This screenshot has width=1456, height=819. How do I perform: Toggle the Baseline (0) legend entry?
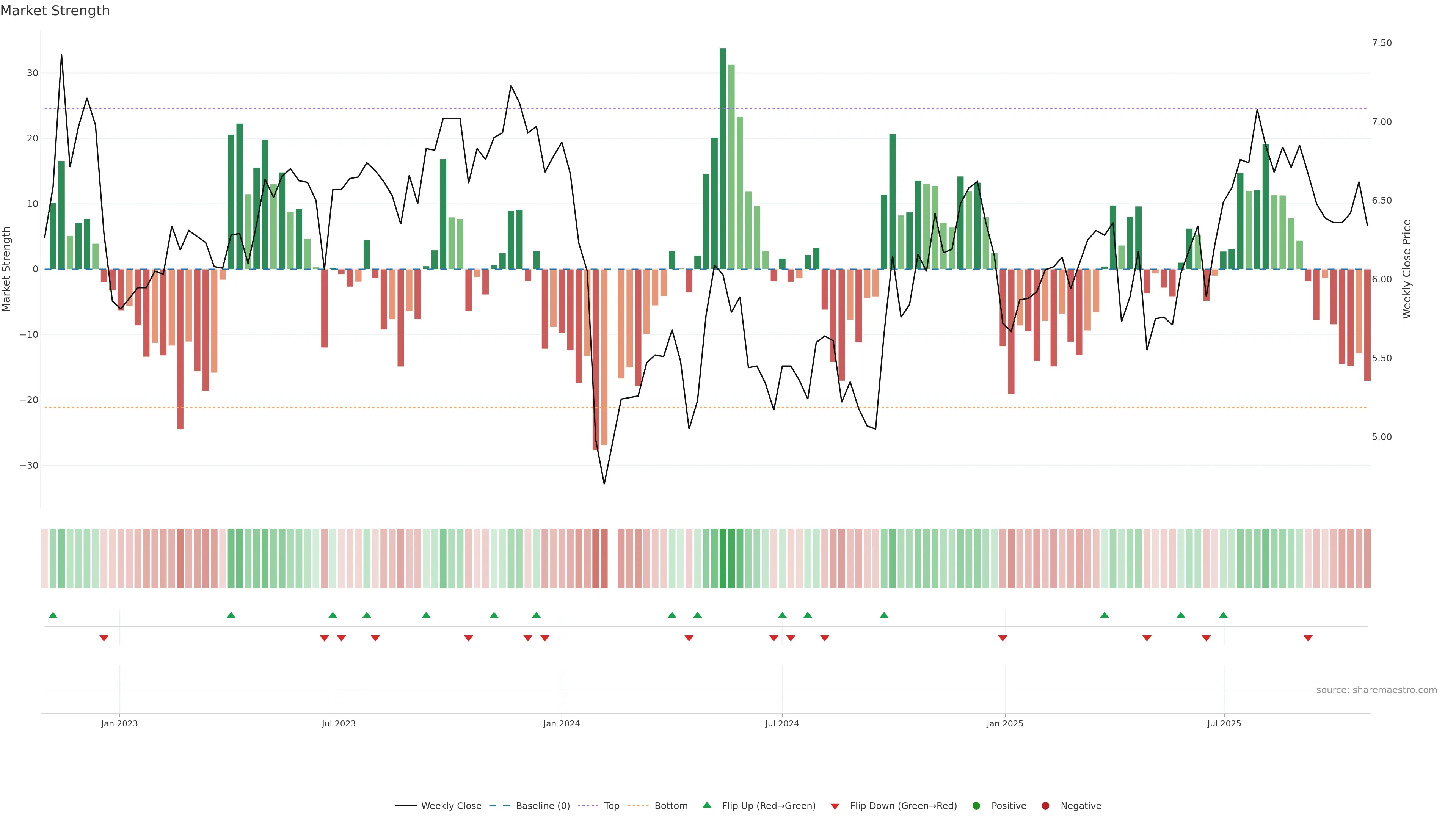coord(542,805)
